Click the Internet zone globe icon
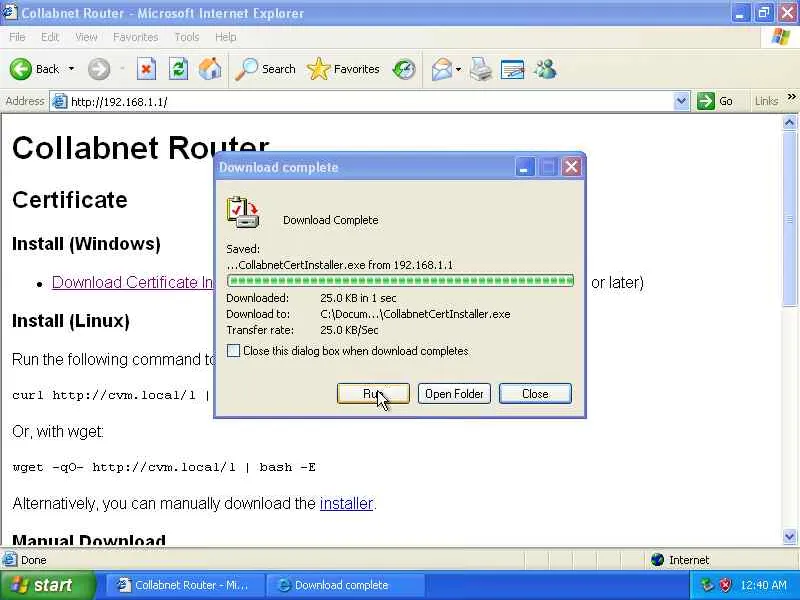Image resolution: width=800 pixels, height=600 pixels. click(658, 560)
